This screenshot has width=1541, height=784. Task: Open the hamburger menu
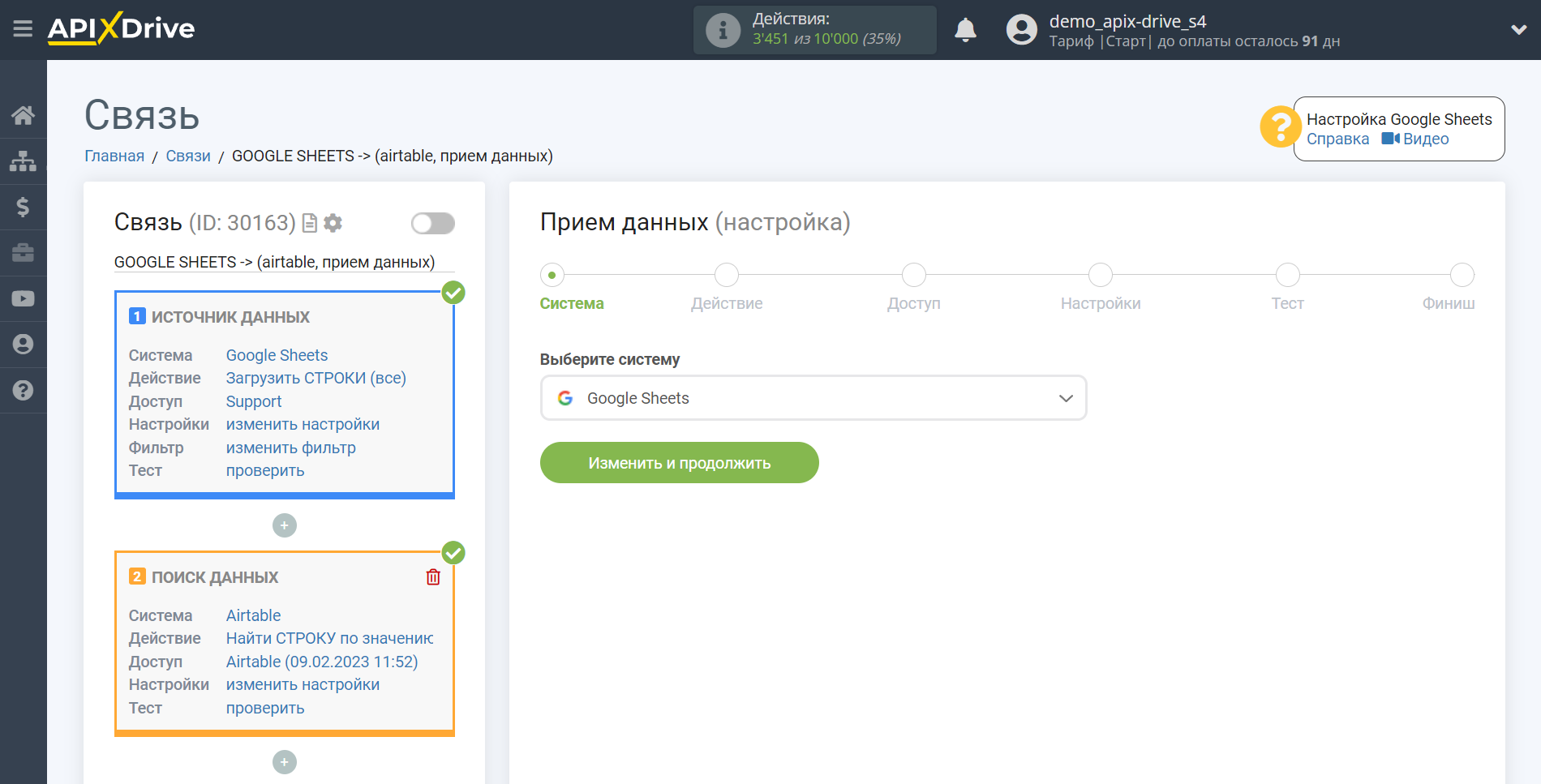pos(23,29)
